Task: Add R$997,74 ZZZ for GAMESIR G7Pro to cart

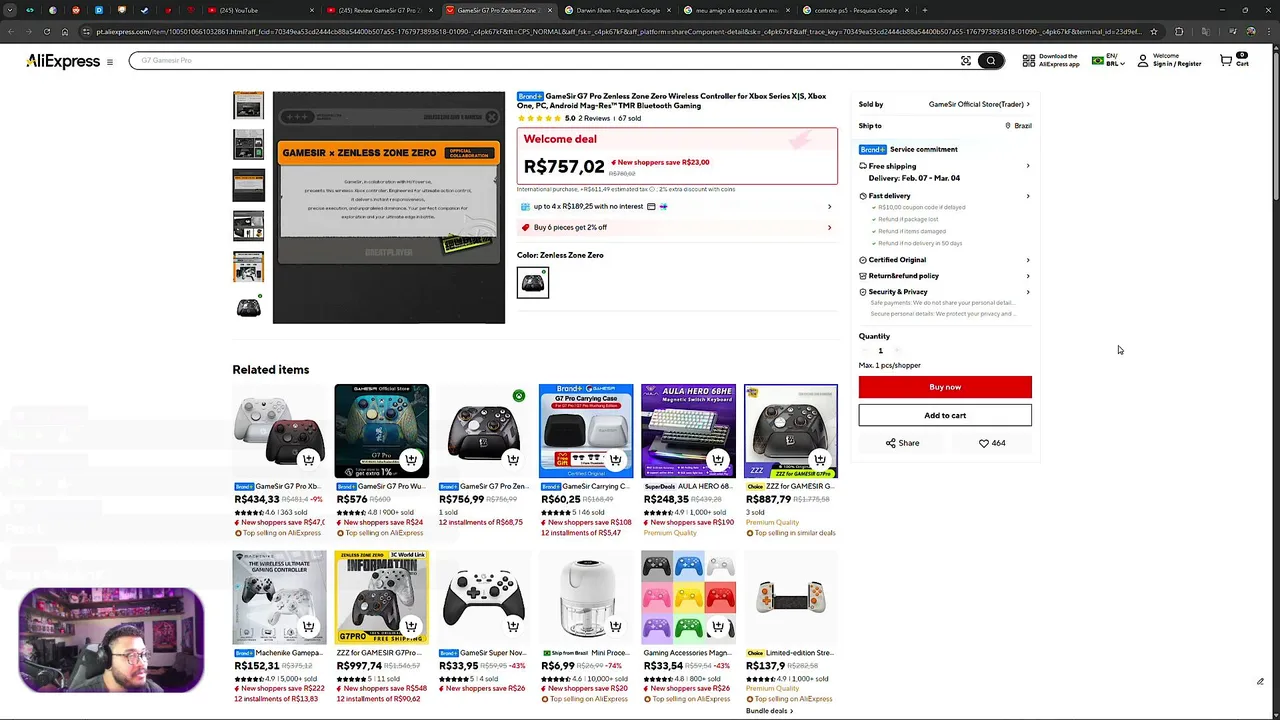Action: [411, 627]
